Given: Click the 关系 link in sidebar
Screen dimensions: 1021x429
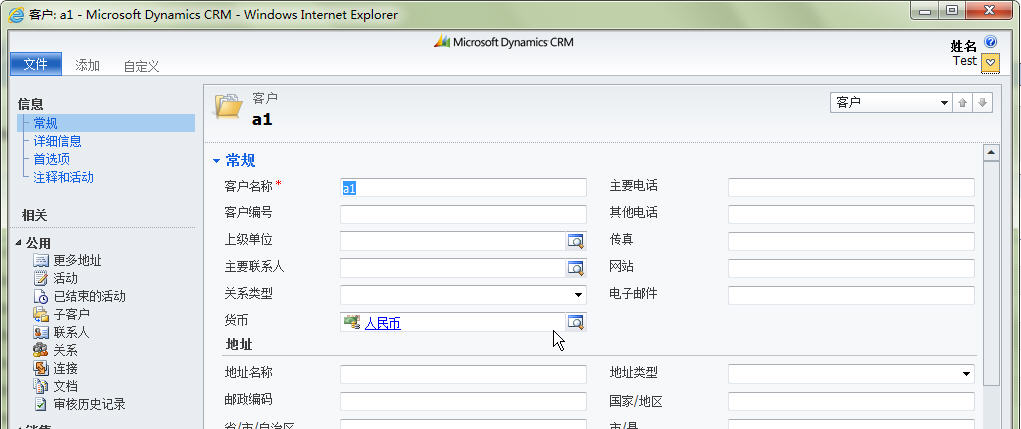Looking at the screenshot, I should 66,350.
